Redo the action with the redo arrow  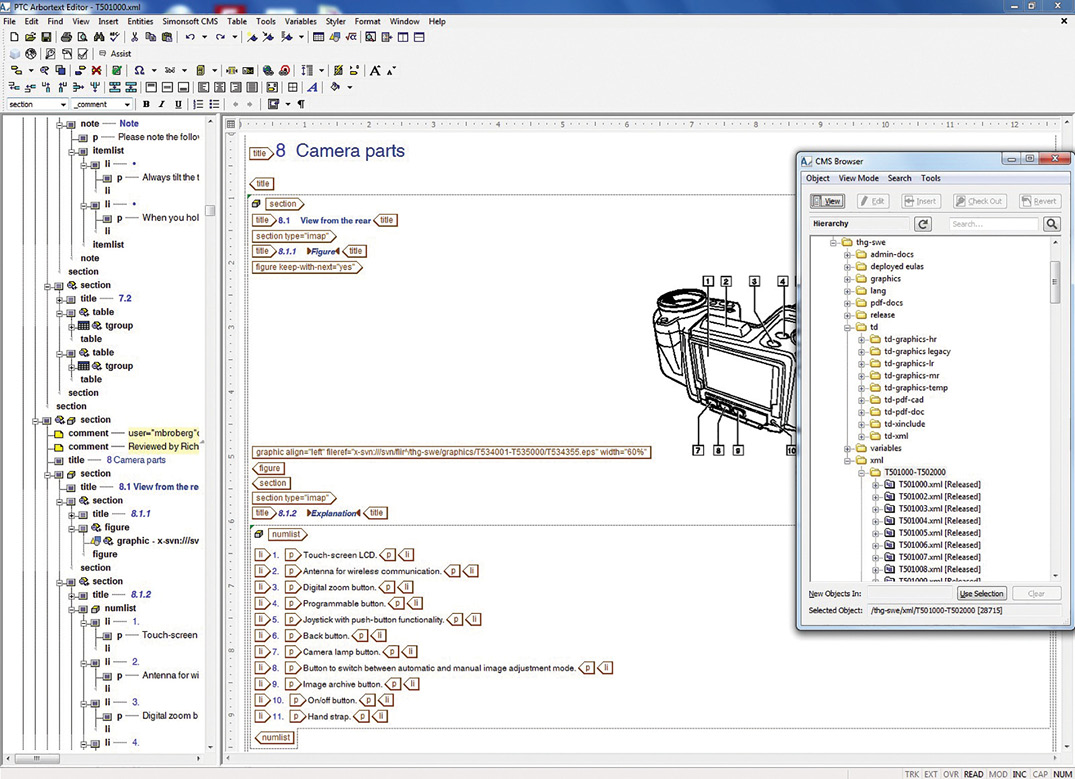(x=220, y=37)
